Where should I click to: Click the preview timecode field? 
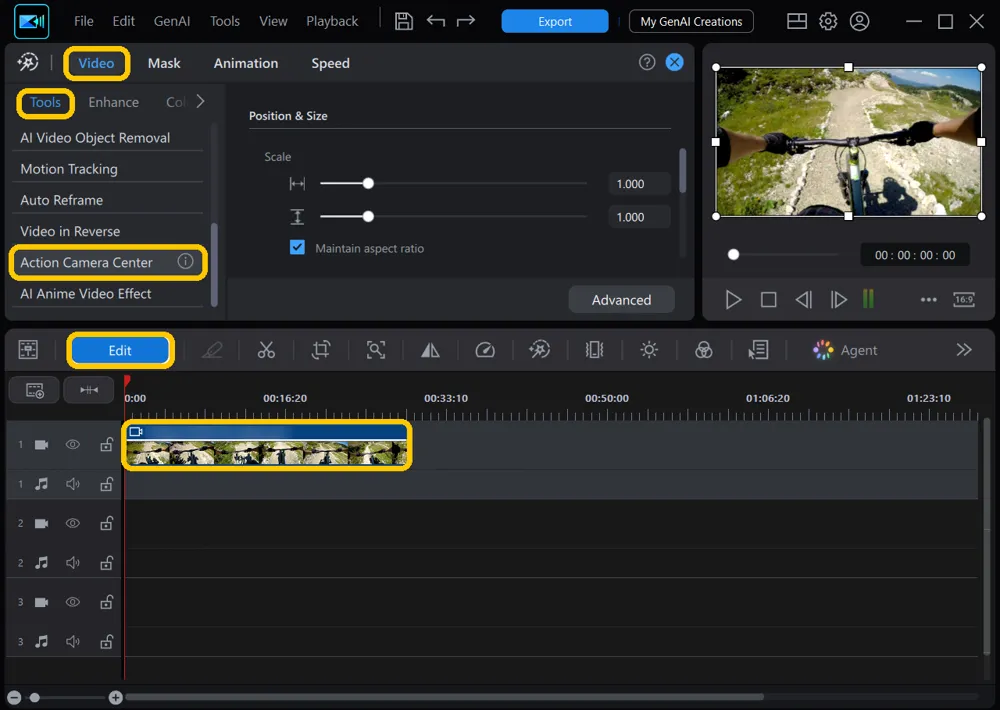915,255
